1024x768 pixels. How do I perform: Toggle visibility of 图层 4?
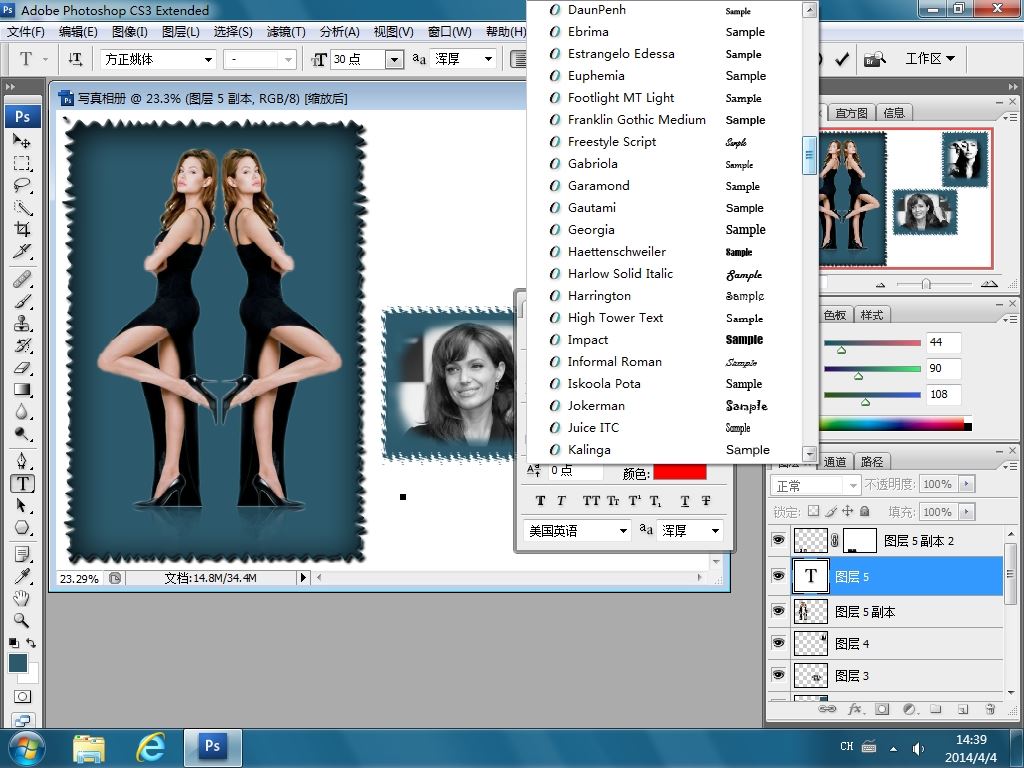click(x=779, y=643)
